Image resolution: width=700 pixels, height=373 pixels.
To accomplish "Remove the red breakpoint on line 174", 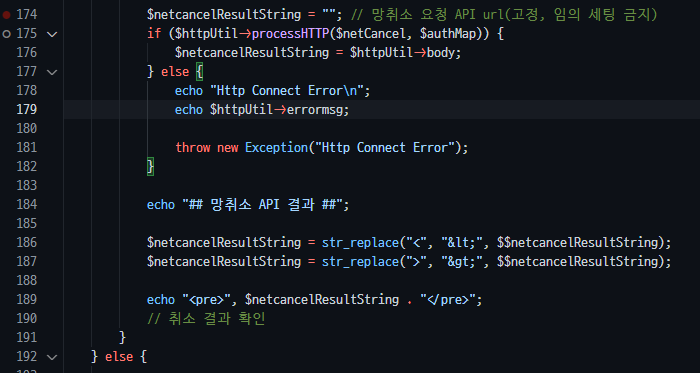I will pyautogui.click(x=6, y=15).
